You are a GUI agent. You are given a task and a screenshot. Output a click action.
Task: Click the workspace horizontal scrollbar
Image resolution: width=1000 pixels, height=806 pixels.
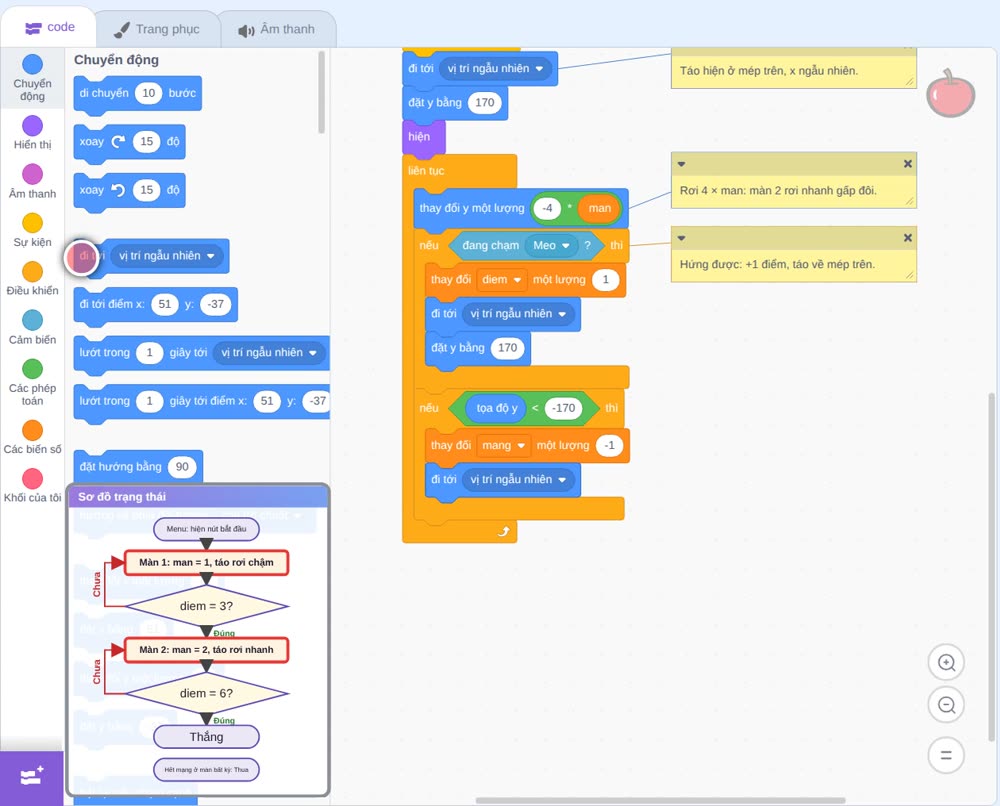pyautogui.click(x=661, y=800)
